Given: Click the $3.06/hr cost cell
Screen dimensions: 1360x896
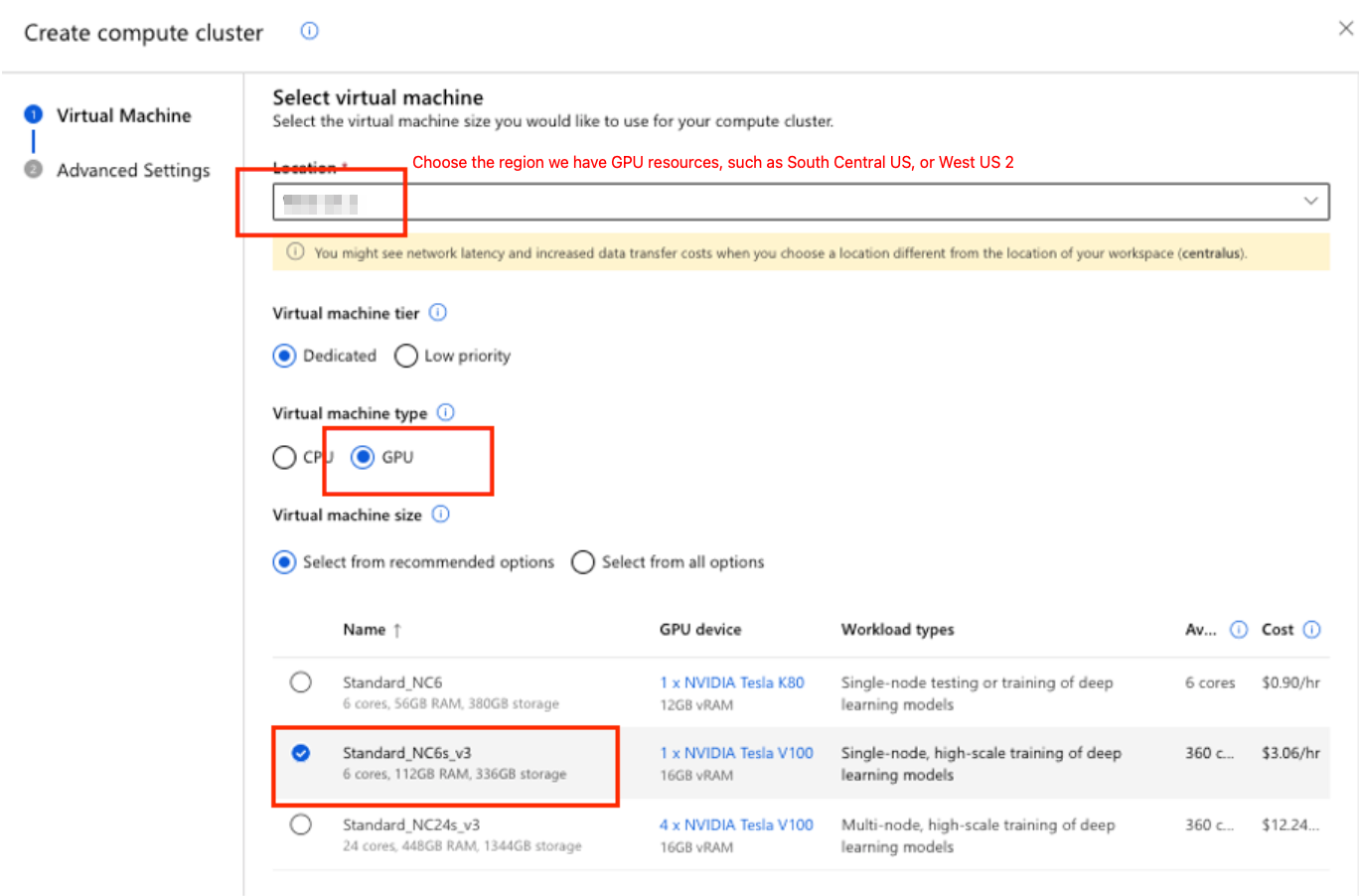Looking at the screenshot, I should pyautogui.click(x=1290, y=753).
